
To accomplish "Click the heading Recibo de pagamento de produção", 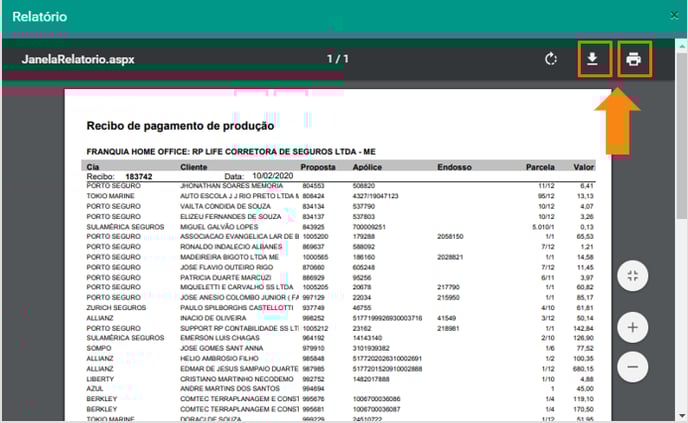I will tap(180, 126).
